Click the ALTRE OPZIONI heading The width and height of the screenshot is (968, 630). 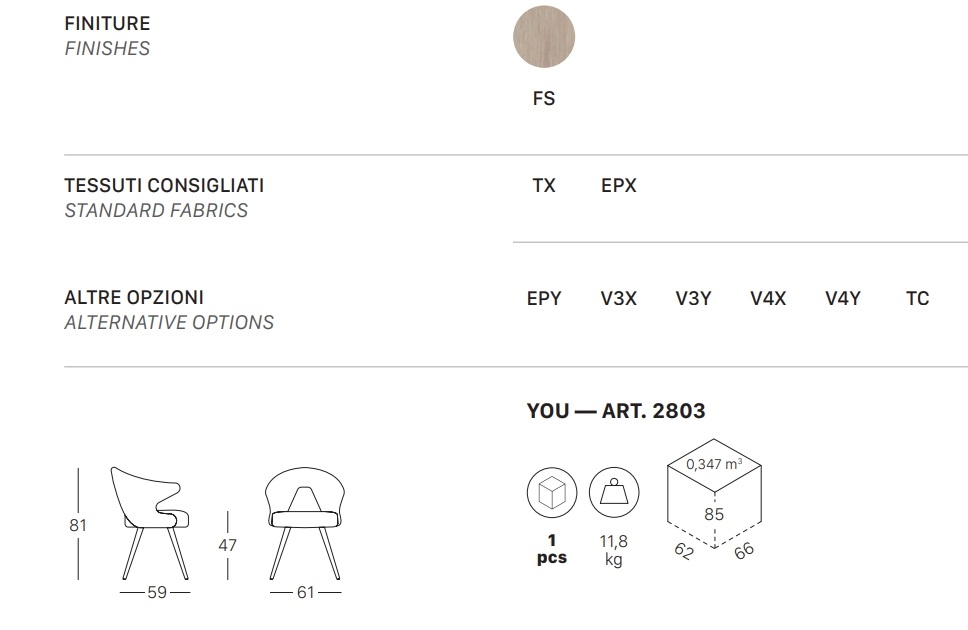[x=134, y=297]
